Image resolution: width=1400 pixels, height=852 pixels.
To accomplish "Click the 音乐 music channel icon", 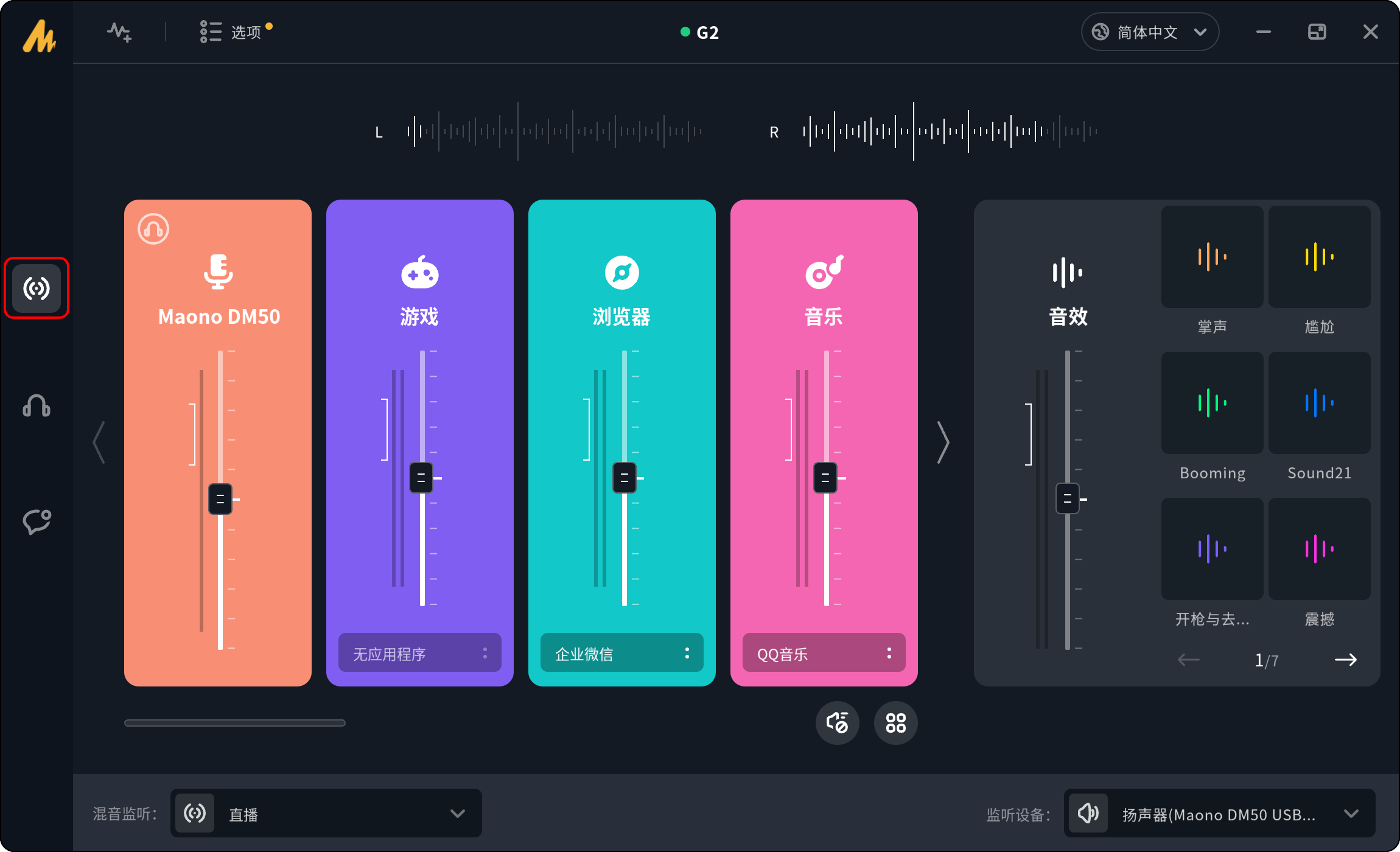I will pyautogui.click(x=824, y=272).
